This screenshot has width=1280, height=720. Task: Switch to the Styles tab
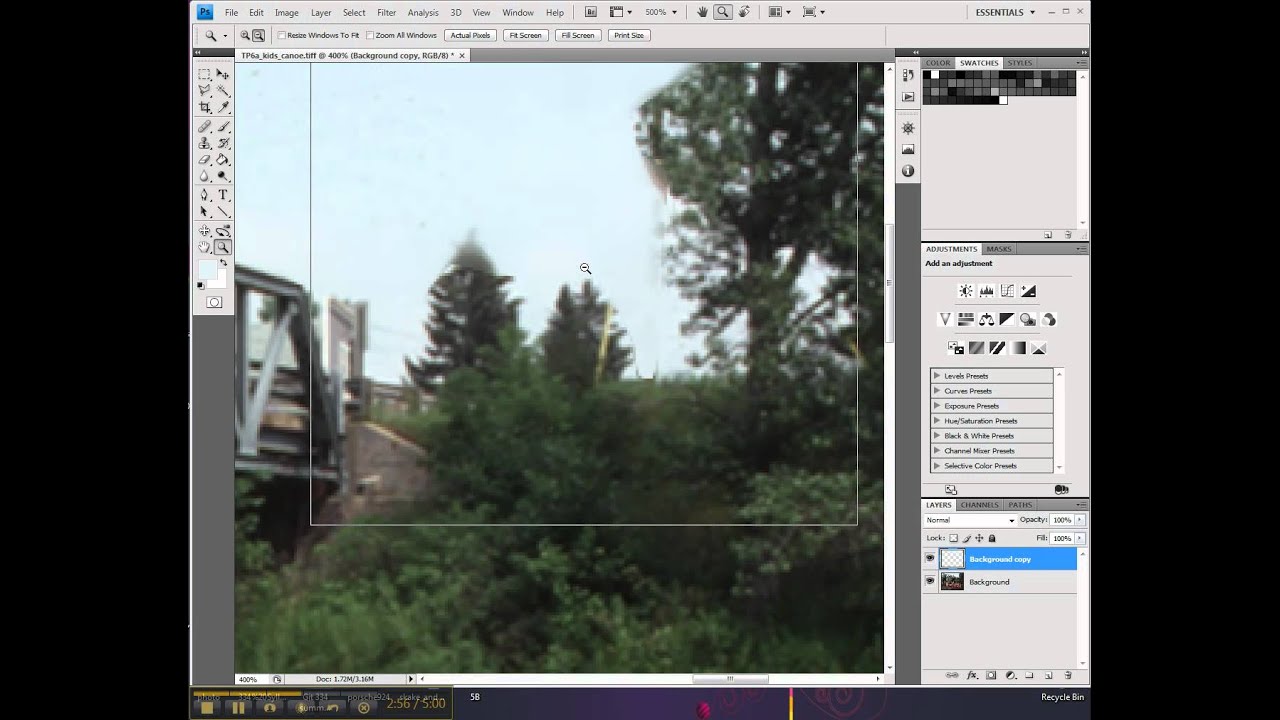point(1019,63)
